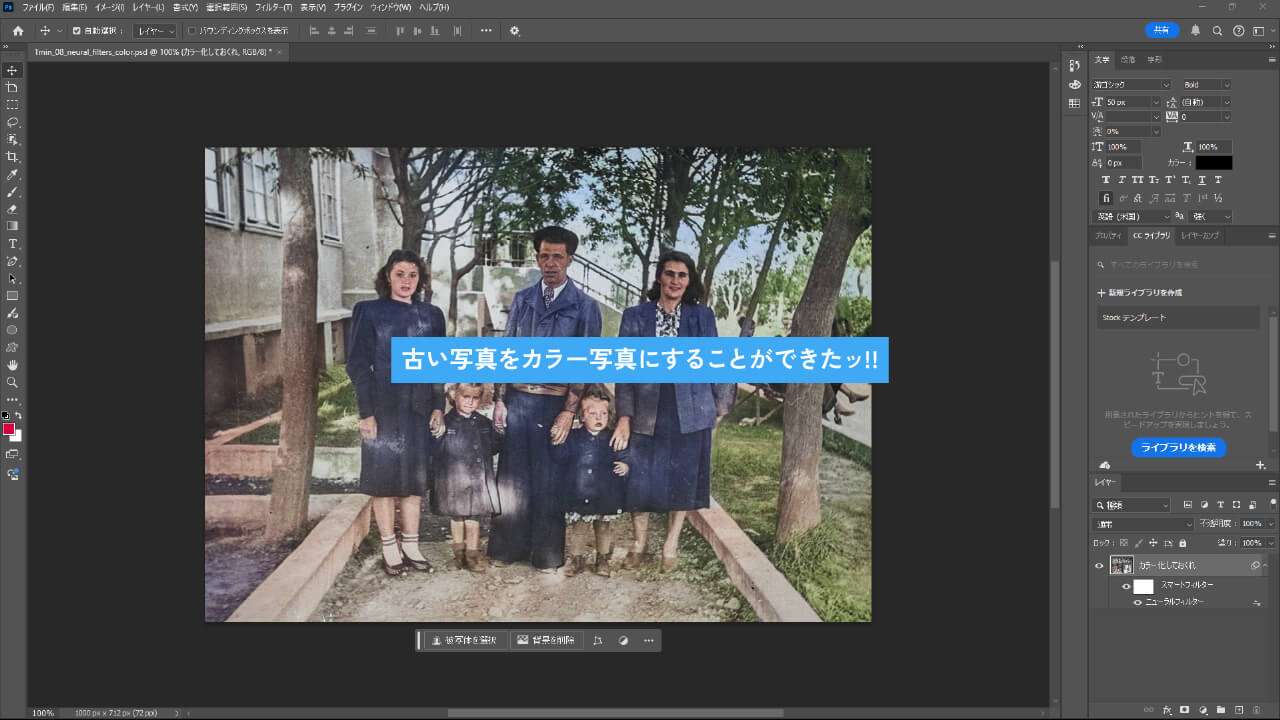Viewport: 1280px width, 720px height.
Task: Toggle the auto-select checkbox
Action: tap(76, 31)
